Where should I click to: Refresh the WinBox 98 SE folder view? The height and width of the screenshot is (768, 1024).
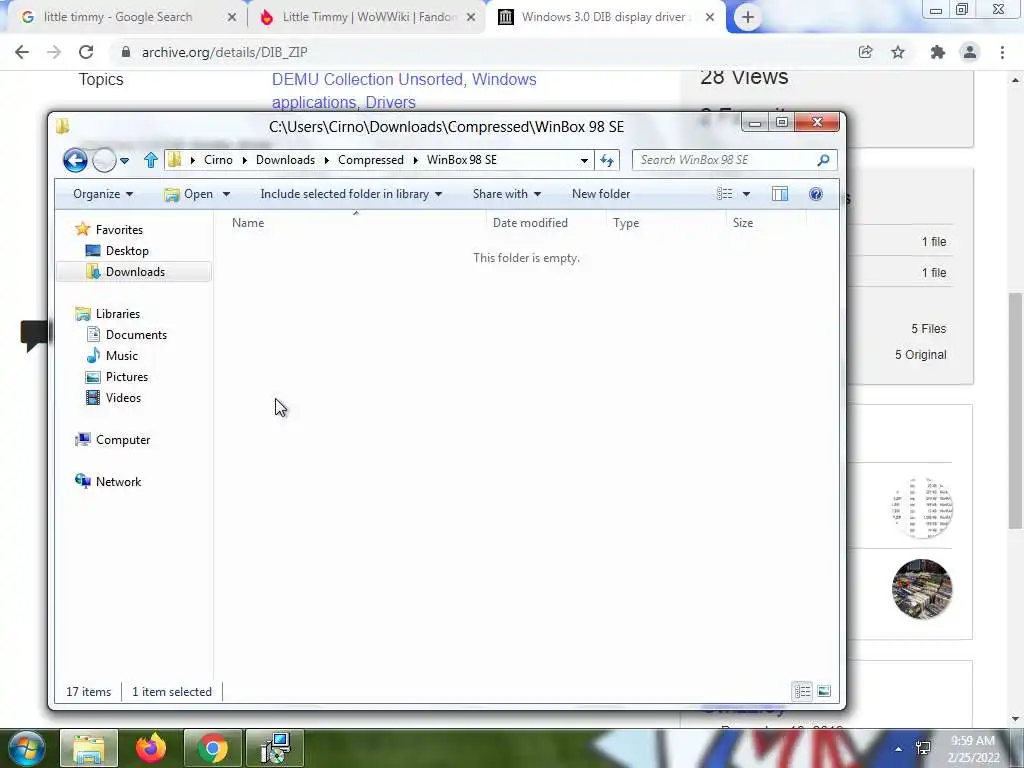[607, 160]
